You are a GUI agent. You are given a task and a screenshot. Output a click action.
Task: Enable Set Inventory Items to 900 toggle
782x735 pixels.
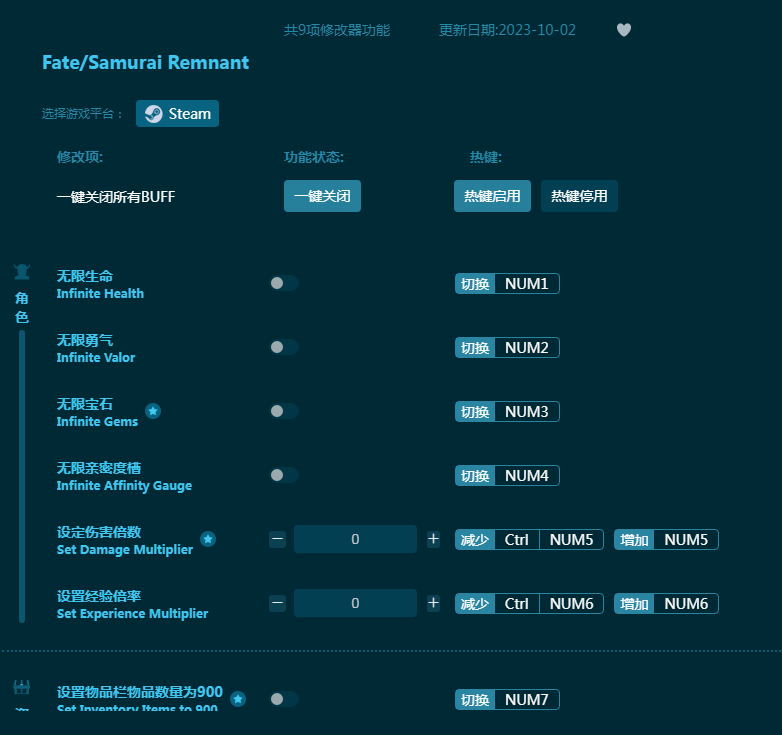pyautogui.click(x=284, y=699)
